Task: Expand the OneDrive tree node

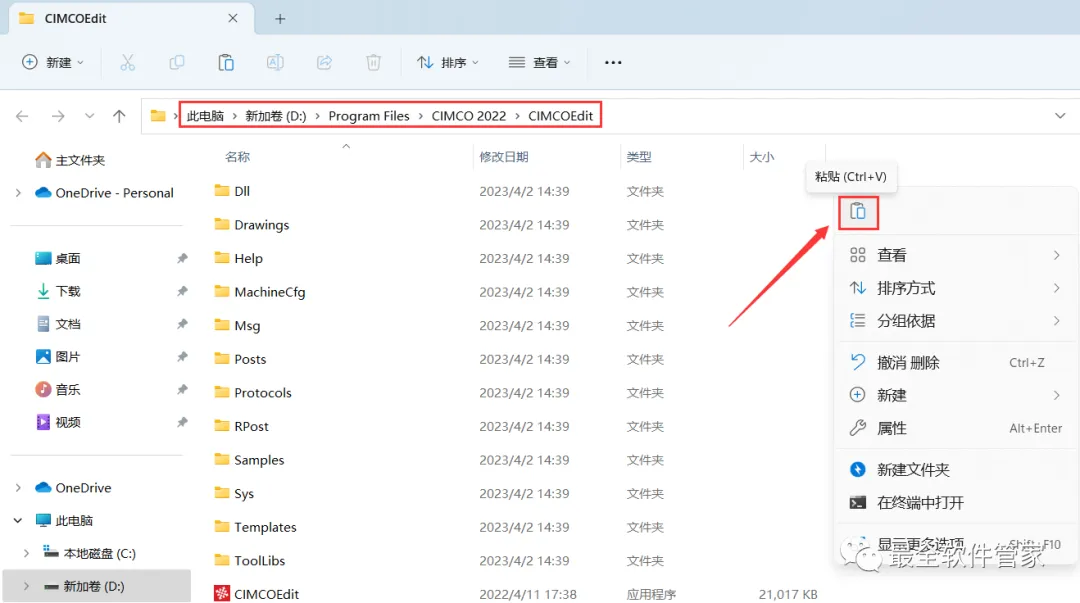Action: [19, 488]
